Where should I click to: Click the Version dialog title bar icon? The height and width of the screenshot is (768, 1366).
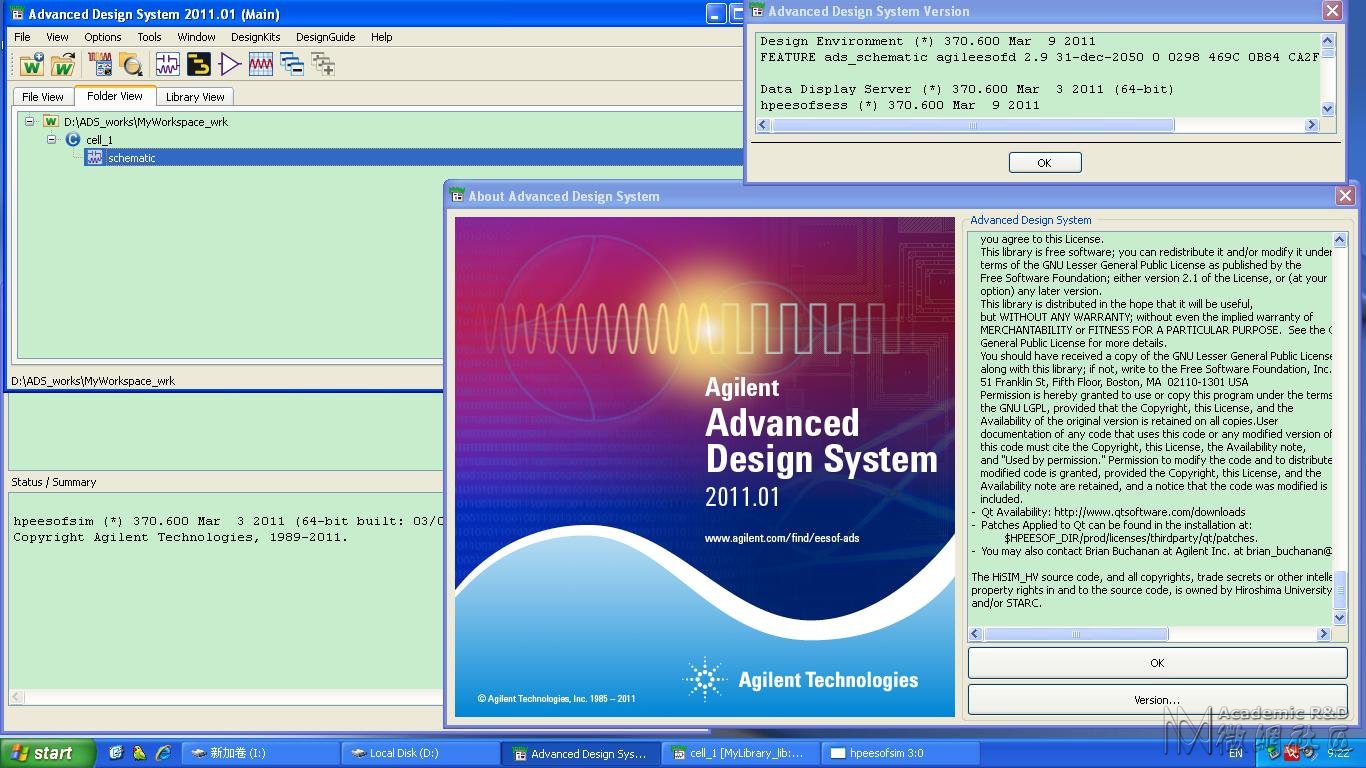[758, 11]
